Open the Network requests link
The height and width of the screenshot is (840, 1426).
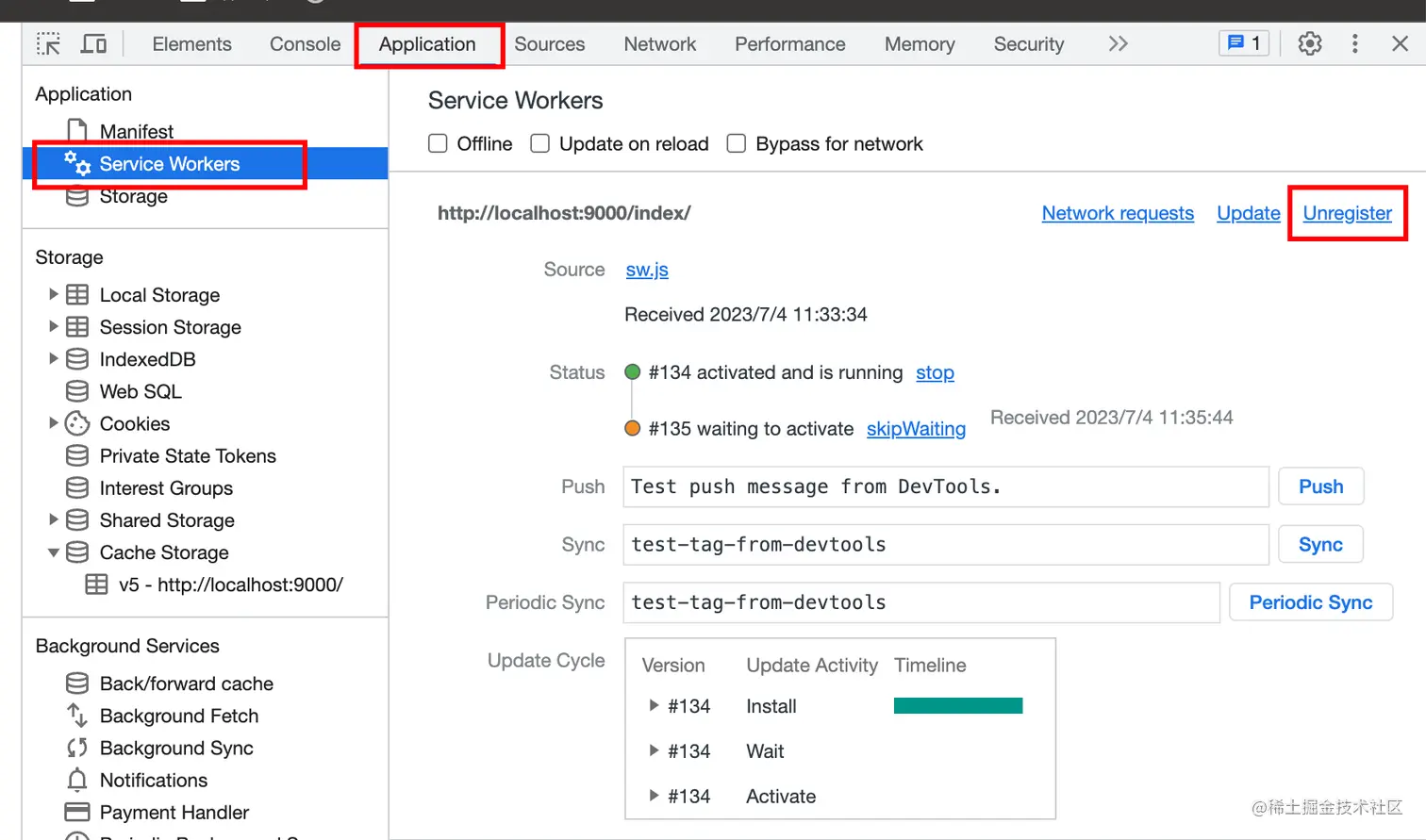1118,213
